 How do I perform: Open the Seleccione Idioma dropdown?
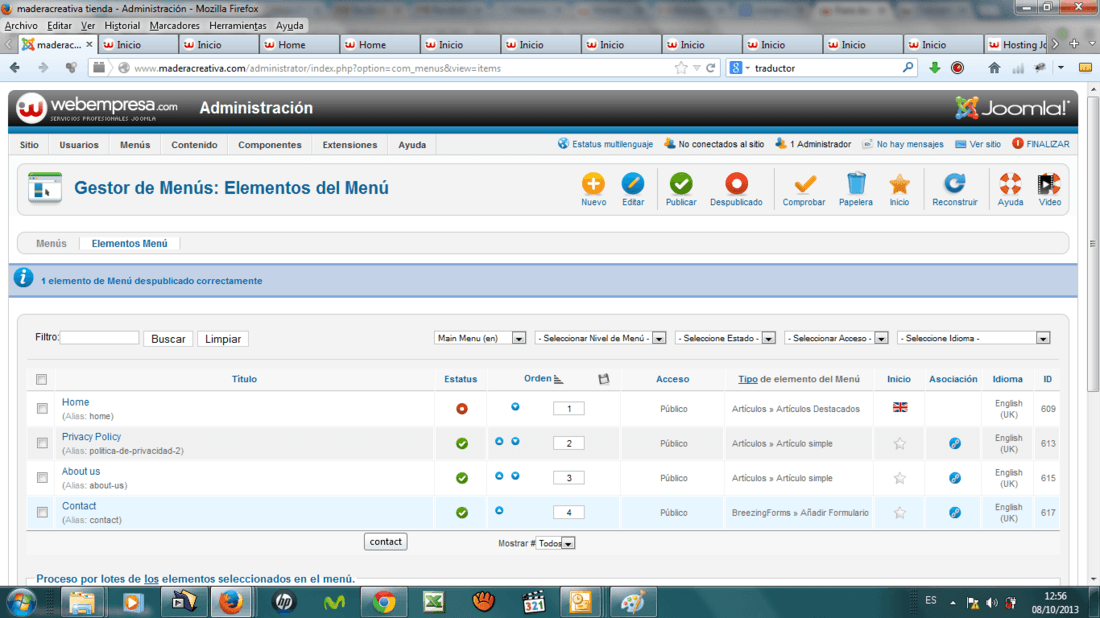974,338
